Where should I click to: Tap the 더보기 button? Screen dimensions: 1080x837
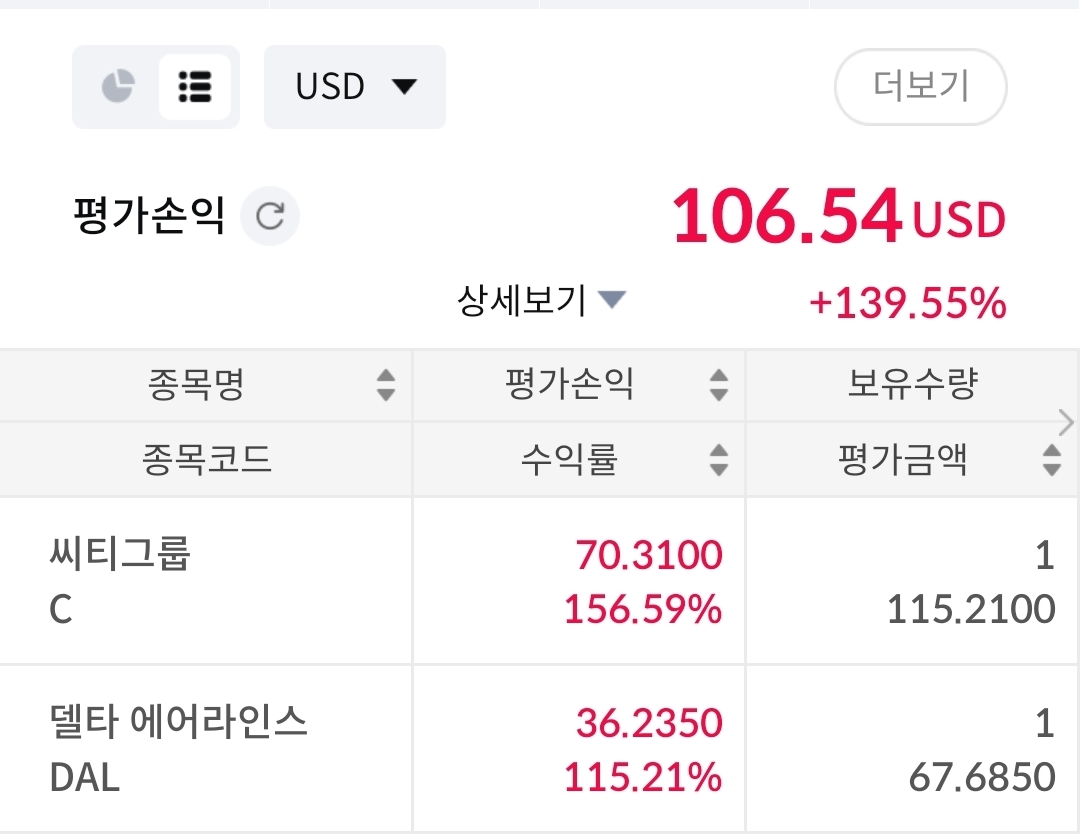click(x=920, y=87)
